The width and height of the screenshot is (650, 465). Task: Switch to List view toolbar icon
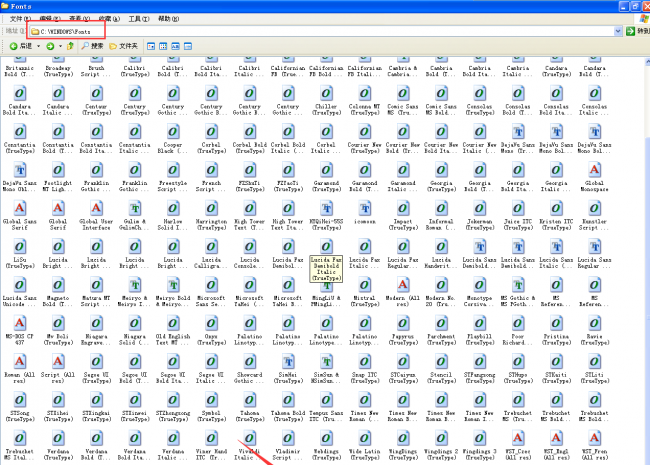click(163, 46)
